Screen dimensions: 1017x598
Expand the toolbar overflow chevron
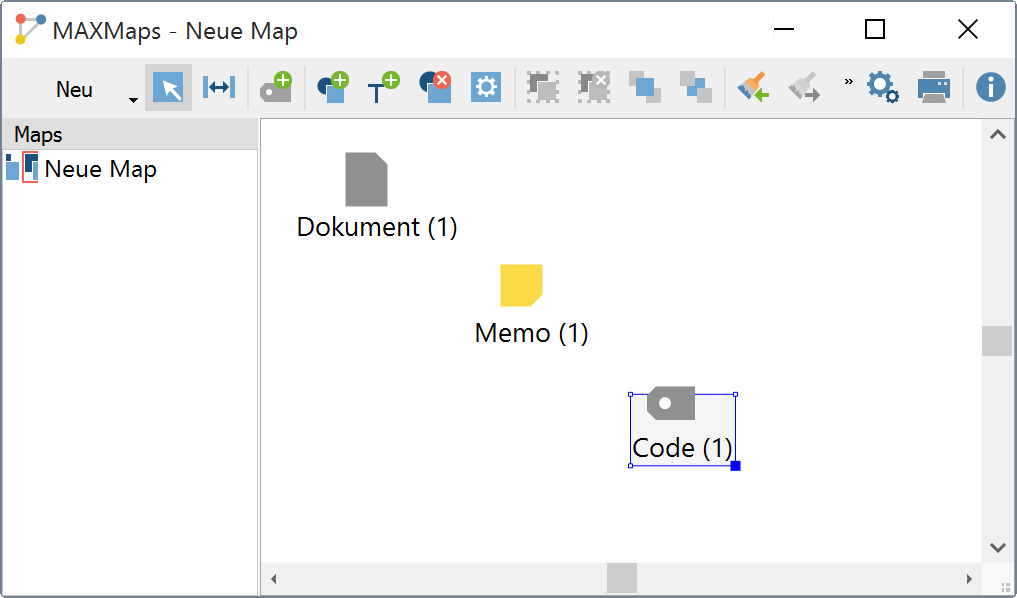[848, 81]
